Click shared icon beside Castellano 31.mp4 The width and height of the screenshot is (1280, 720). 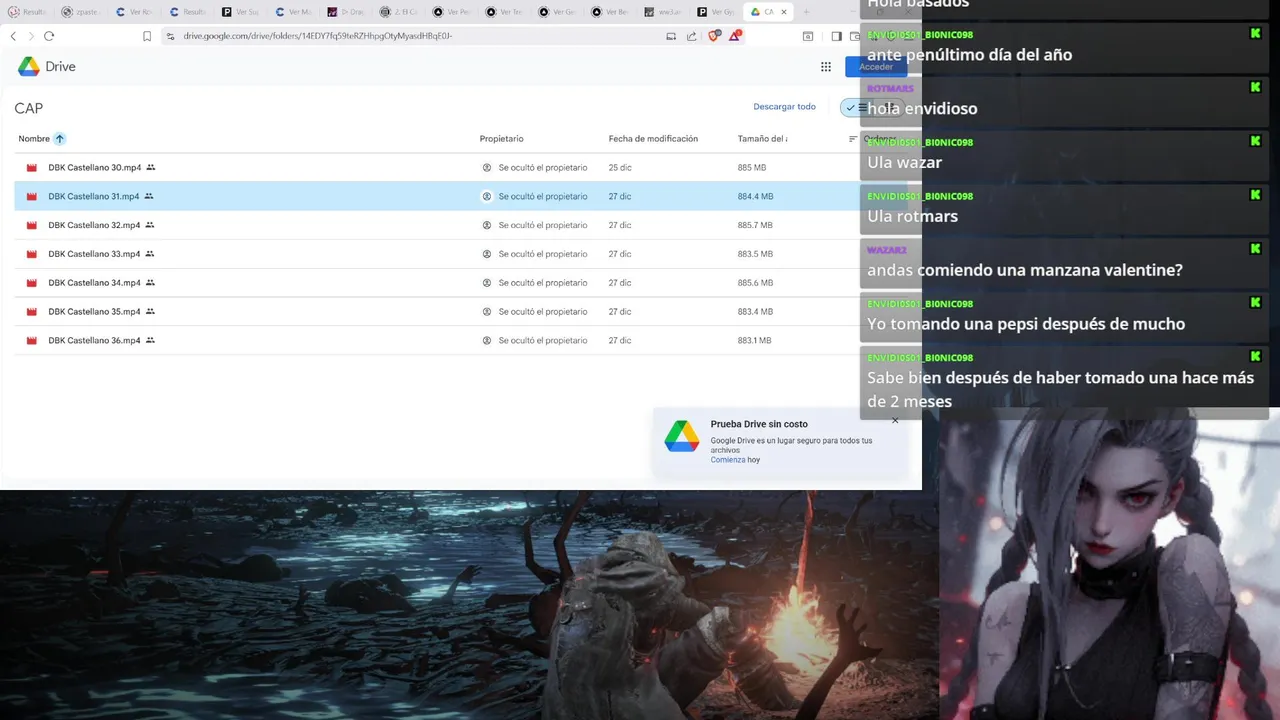[149, 197]
